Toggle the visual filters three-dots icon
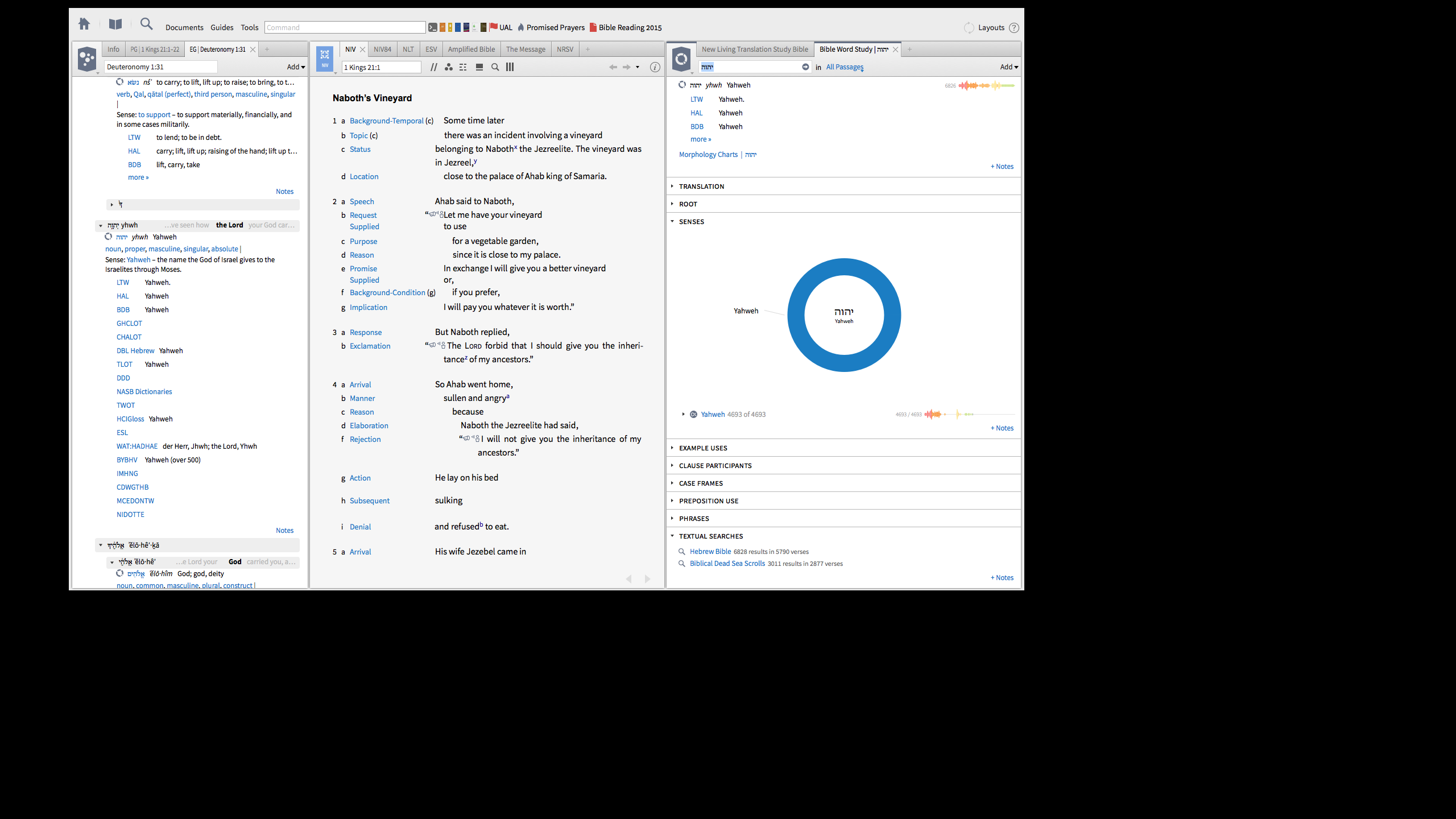This screenshot has width=1456, height=819. pyautogui.click(x=449, y=67)
